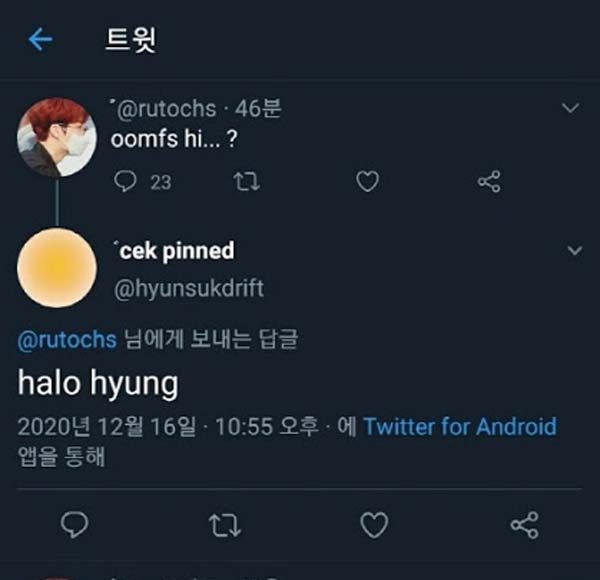Retweet the halo hyung tweet
600x580 pixels.
[225, 524]
